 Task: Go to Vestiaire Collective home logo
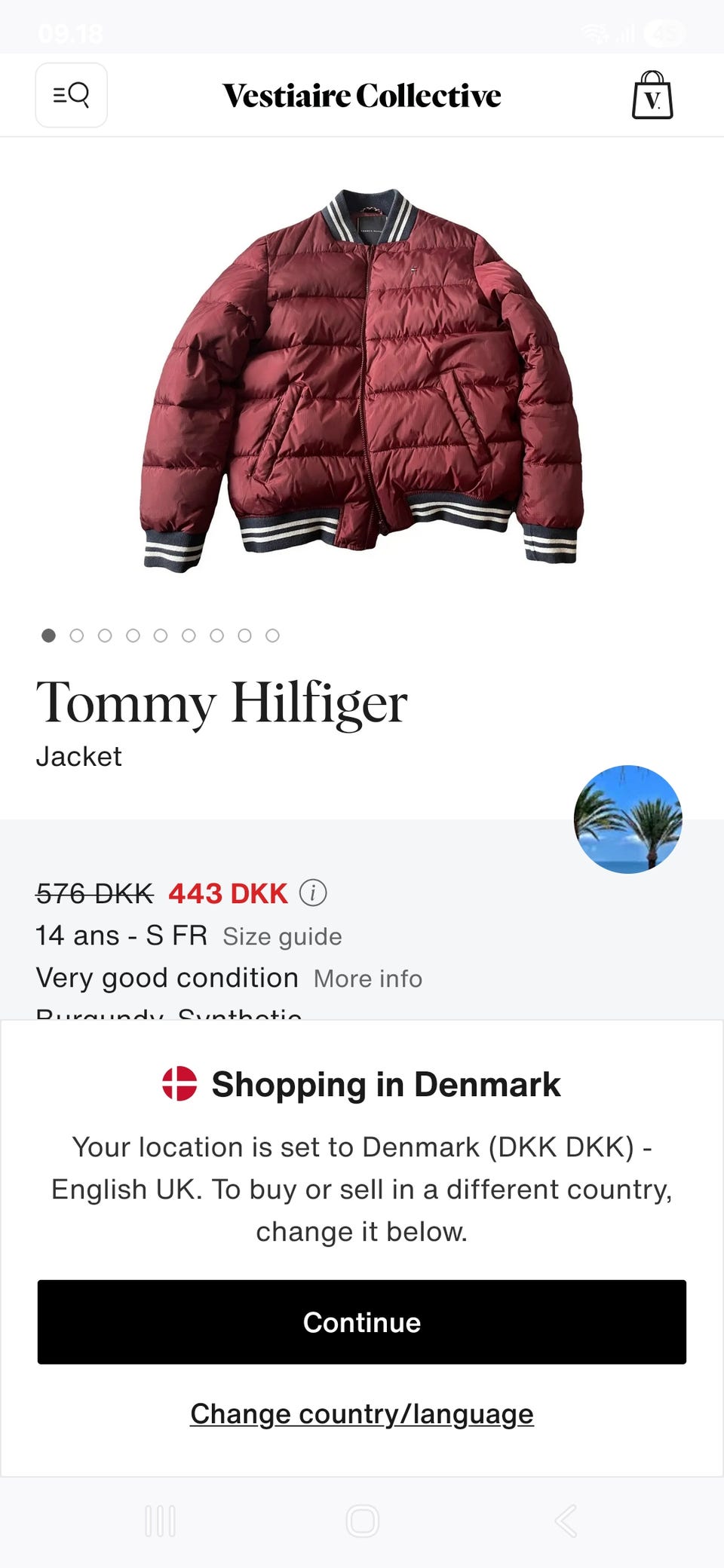(x=362, y=96)
